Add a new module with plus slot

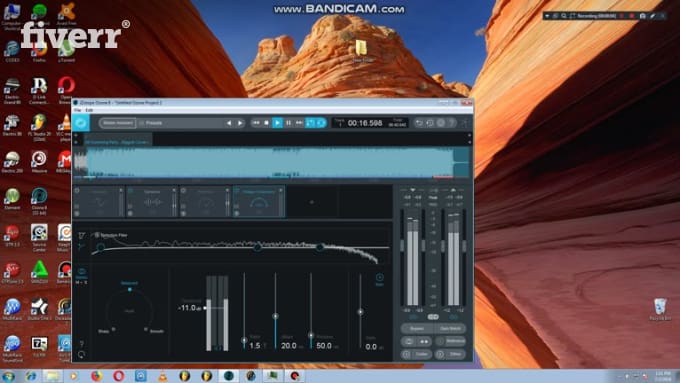(x=311, y=202)
